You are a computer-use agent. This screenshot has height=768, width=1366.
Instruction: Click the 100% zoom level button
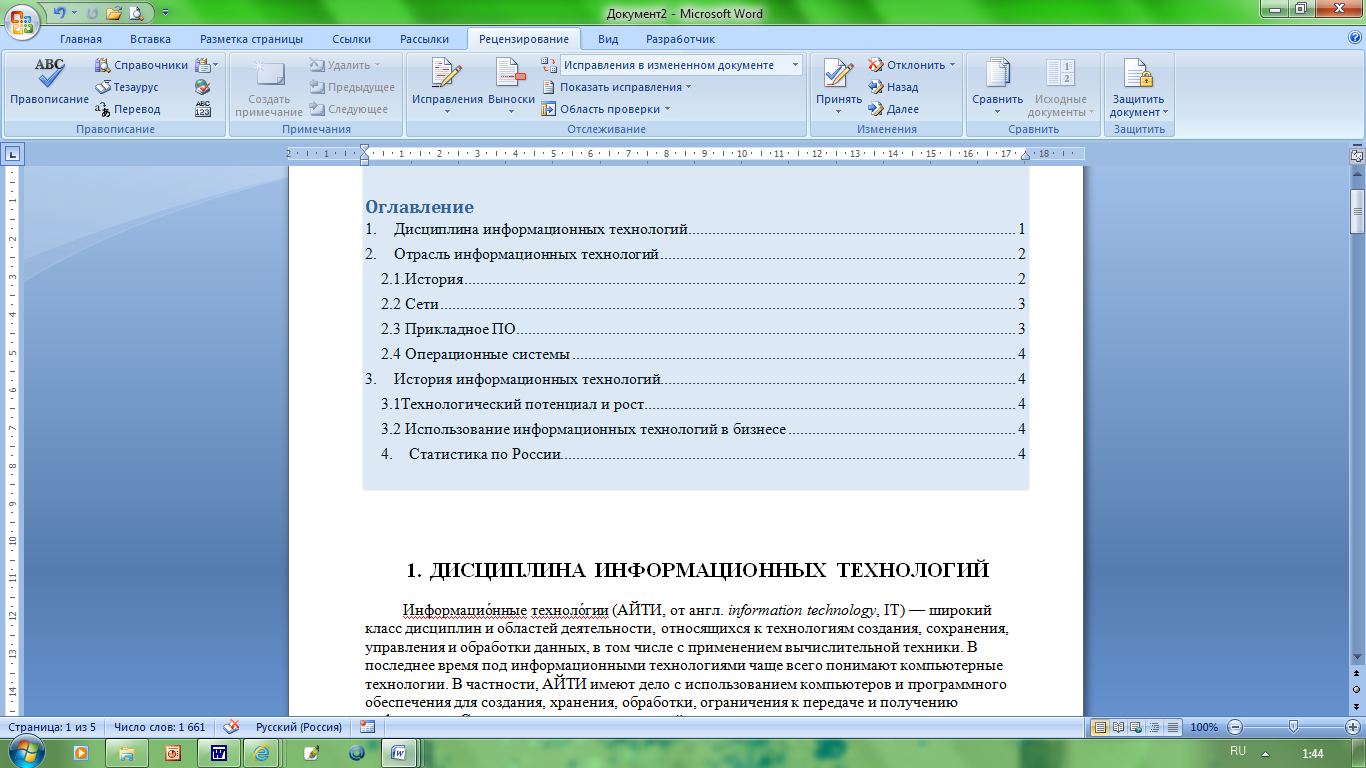[1204, 727]
